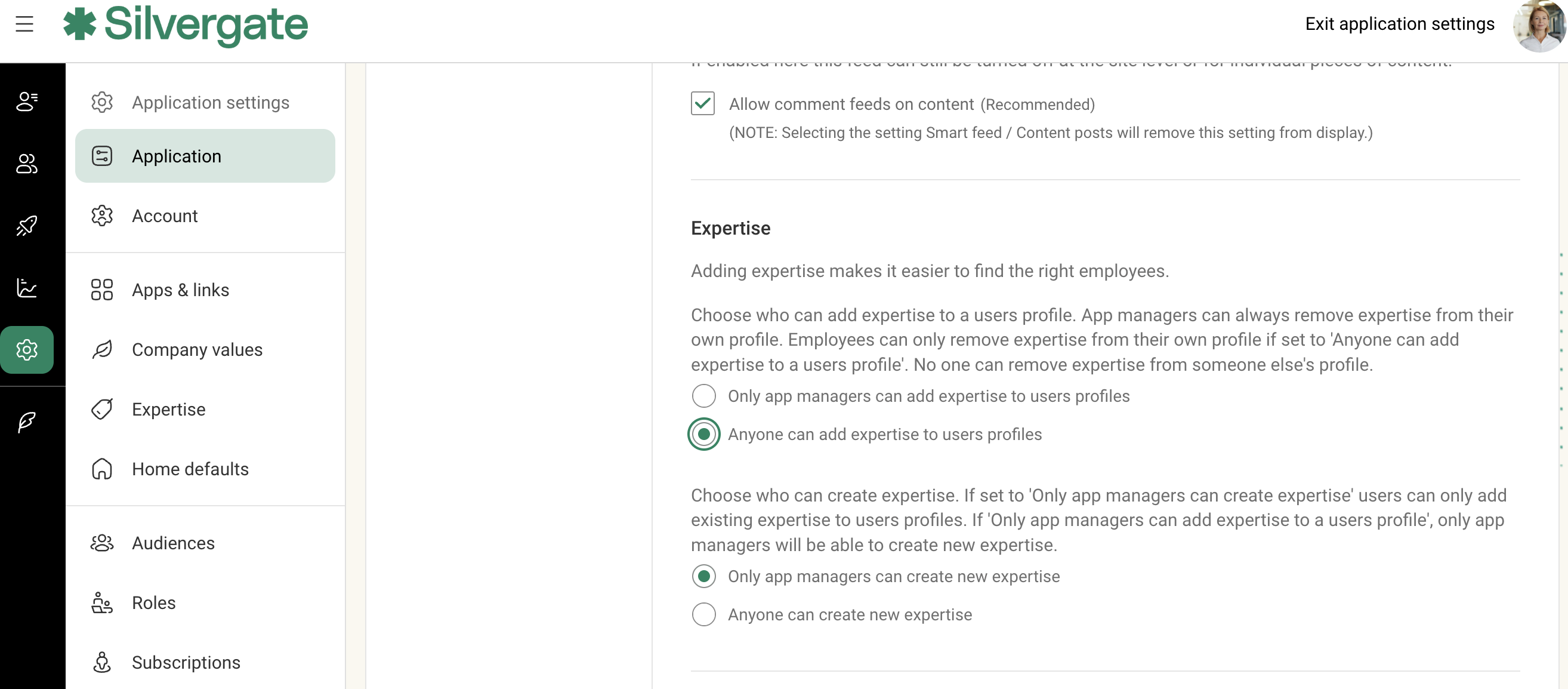The image size is (1568, 689).
Task: Click the Silvergate logo
Action: pyautogui.click(x=186, y=24)
